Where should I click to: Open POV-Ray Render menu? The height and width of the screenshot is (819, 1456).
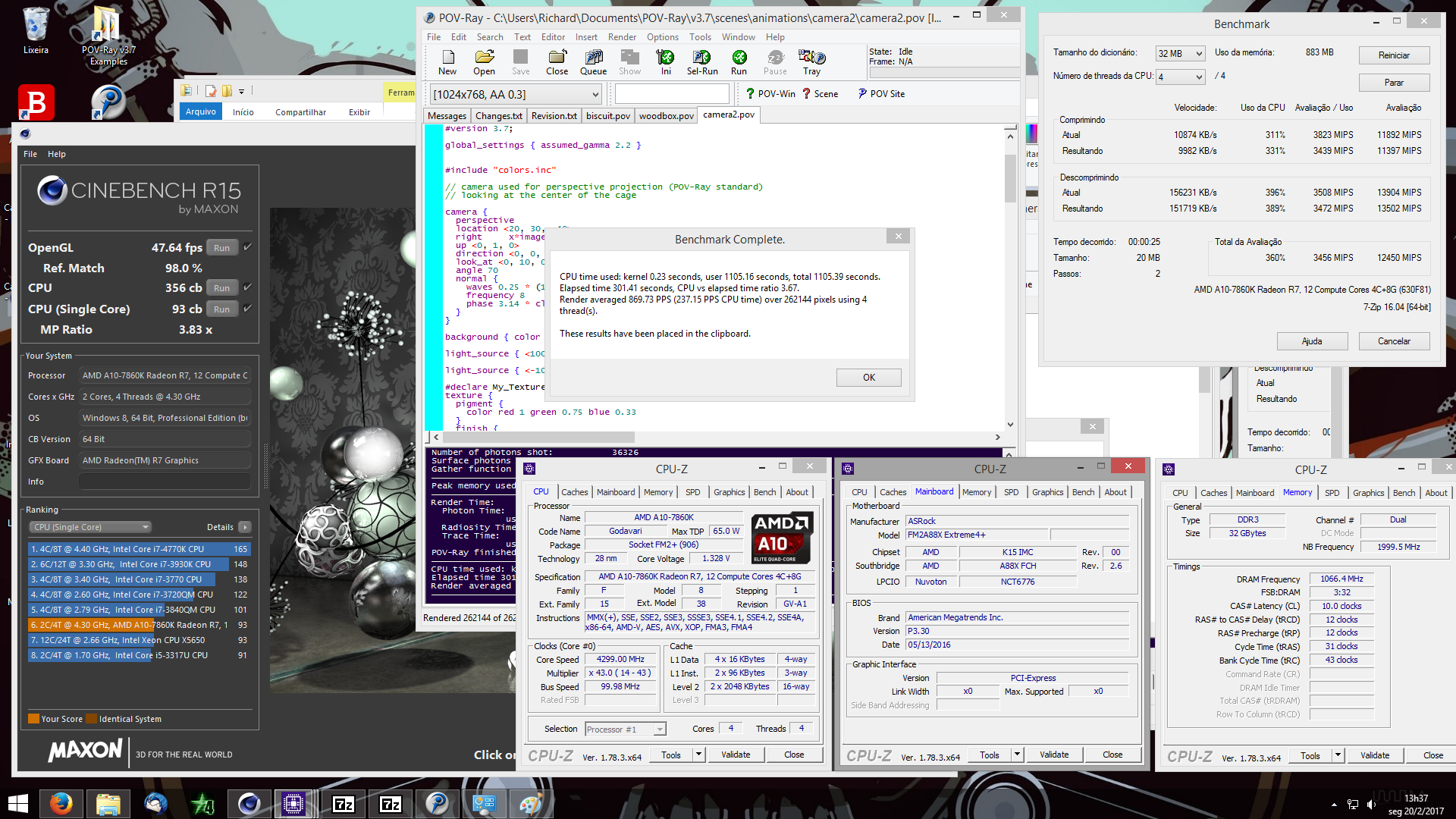click(622, 37)
